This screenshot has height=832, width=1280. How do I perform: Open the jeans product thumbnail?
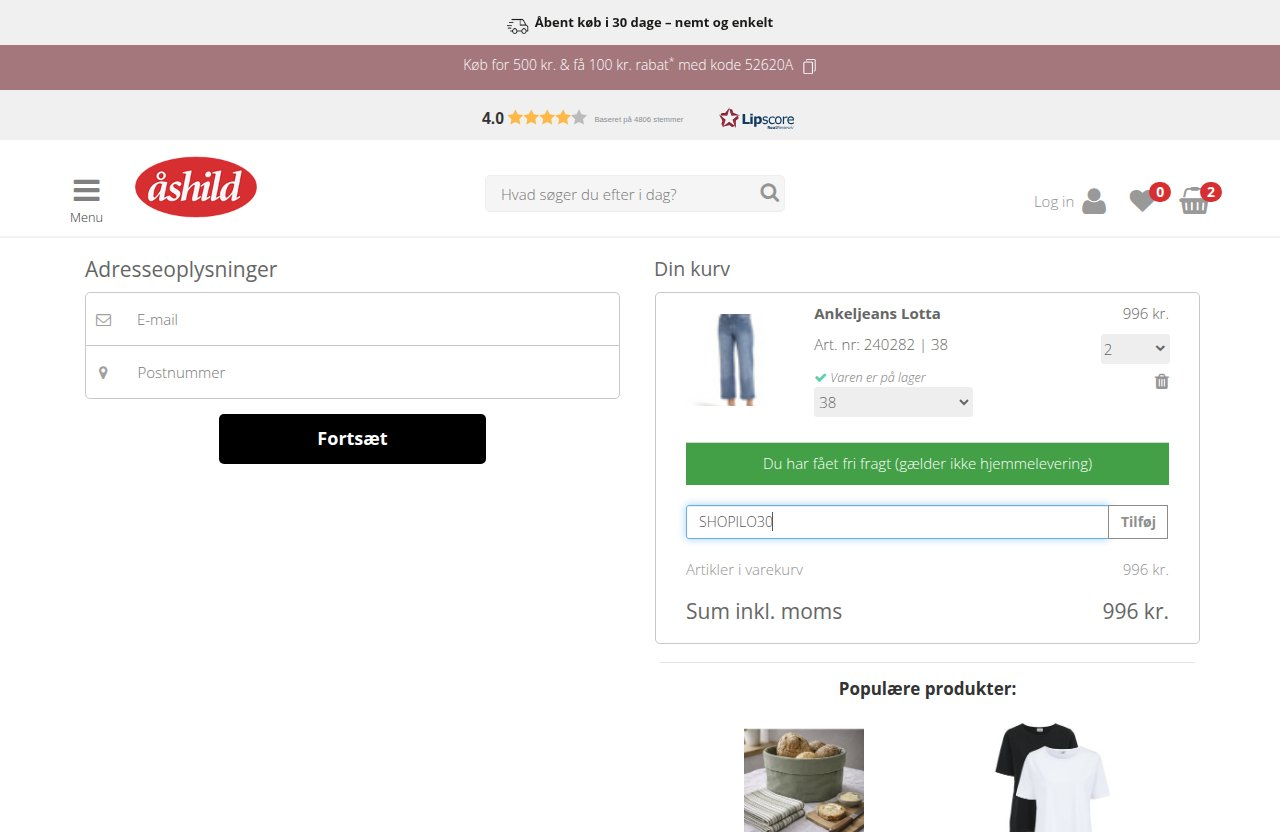pos(737,359)
